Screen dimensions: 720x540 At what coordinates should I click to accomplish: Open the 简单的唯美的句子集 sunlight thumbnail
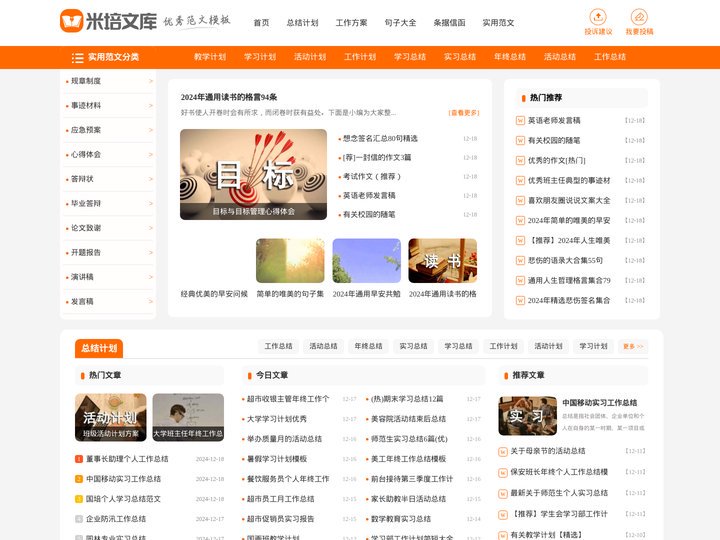[290, 261]
